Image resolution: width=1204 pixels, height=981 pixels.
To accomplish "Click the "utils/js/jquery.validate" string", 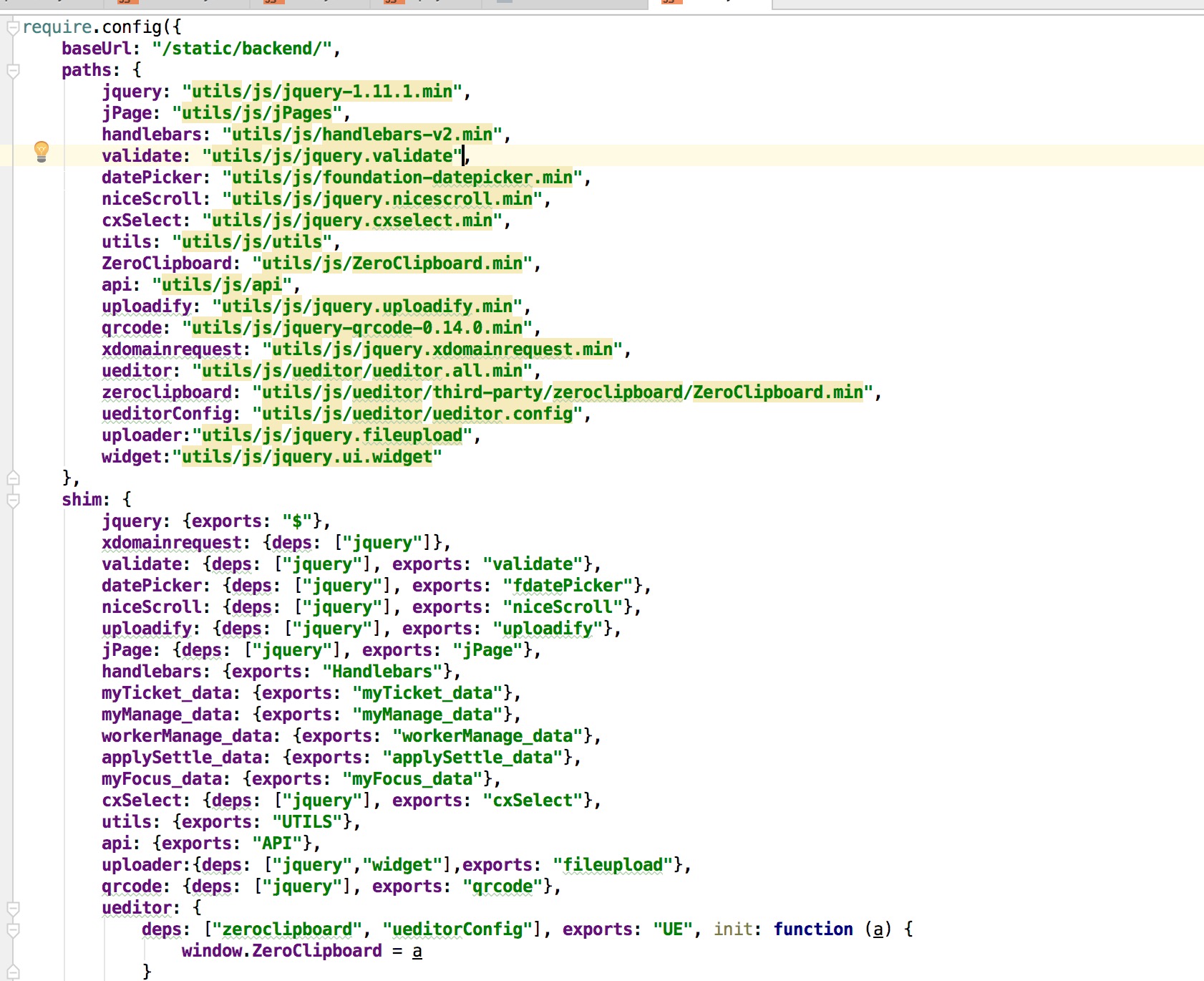I will pos(332,156).
